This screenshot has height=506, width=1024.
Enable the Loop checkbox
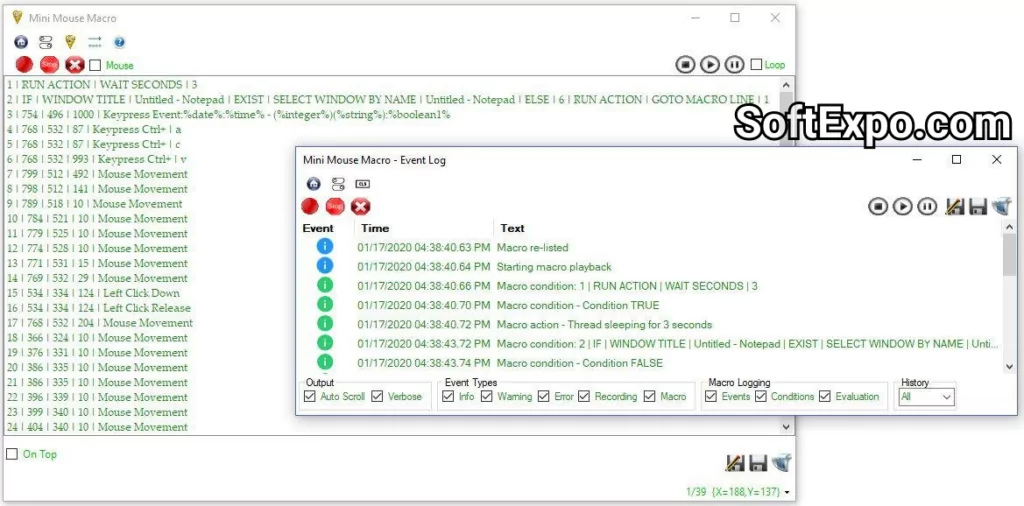[756, 65]
